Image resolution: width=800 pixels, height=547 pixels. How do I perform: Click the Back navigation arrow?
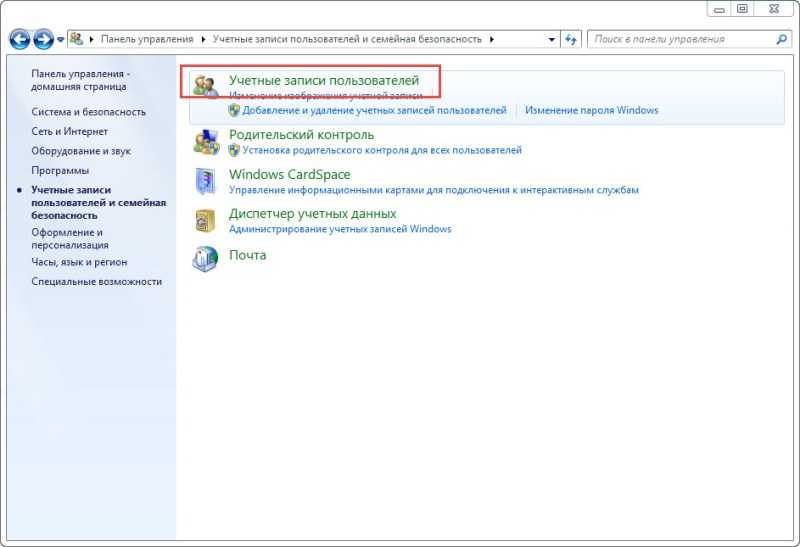click(x=19, y=39)
